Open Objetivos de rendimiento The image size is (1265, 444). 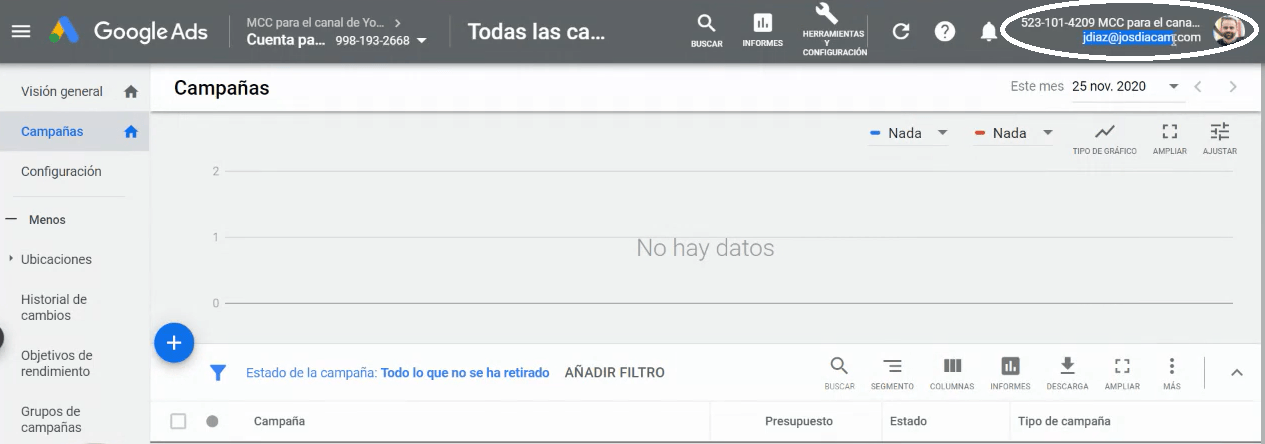[x=56, y=363]
